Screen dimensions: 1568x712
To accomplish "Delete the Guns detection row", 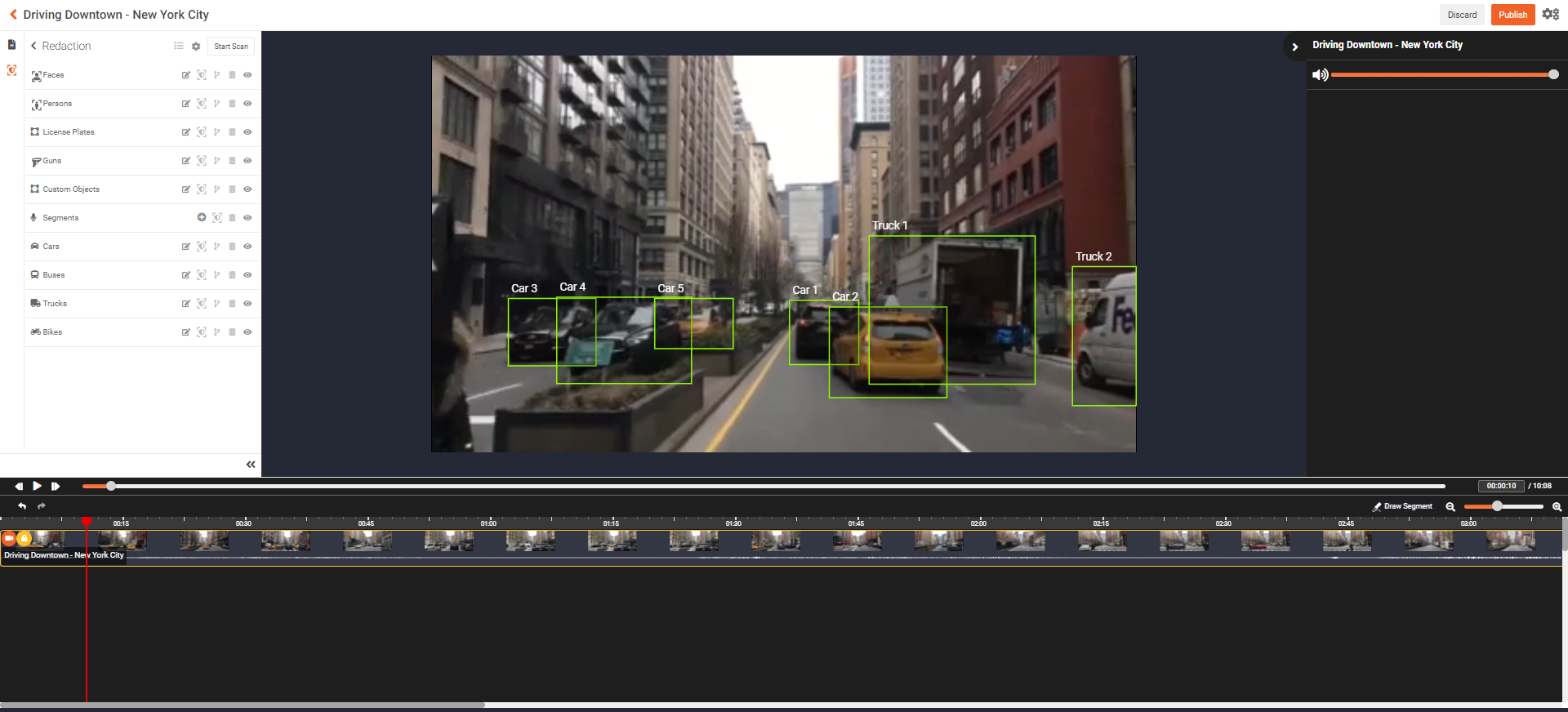I will click(x=232, y=161).
